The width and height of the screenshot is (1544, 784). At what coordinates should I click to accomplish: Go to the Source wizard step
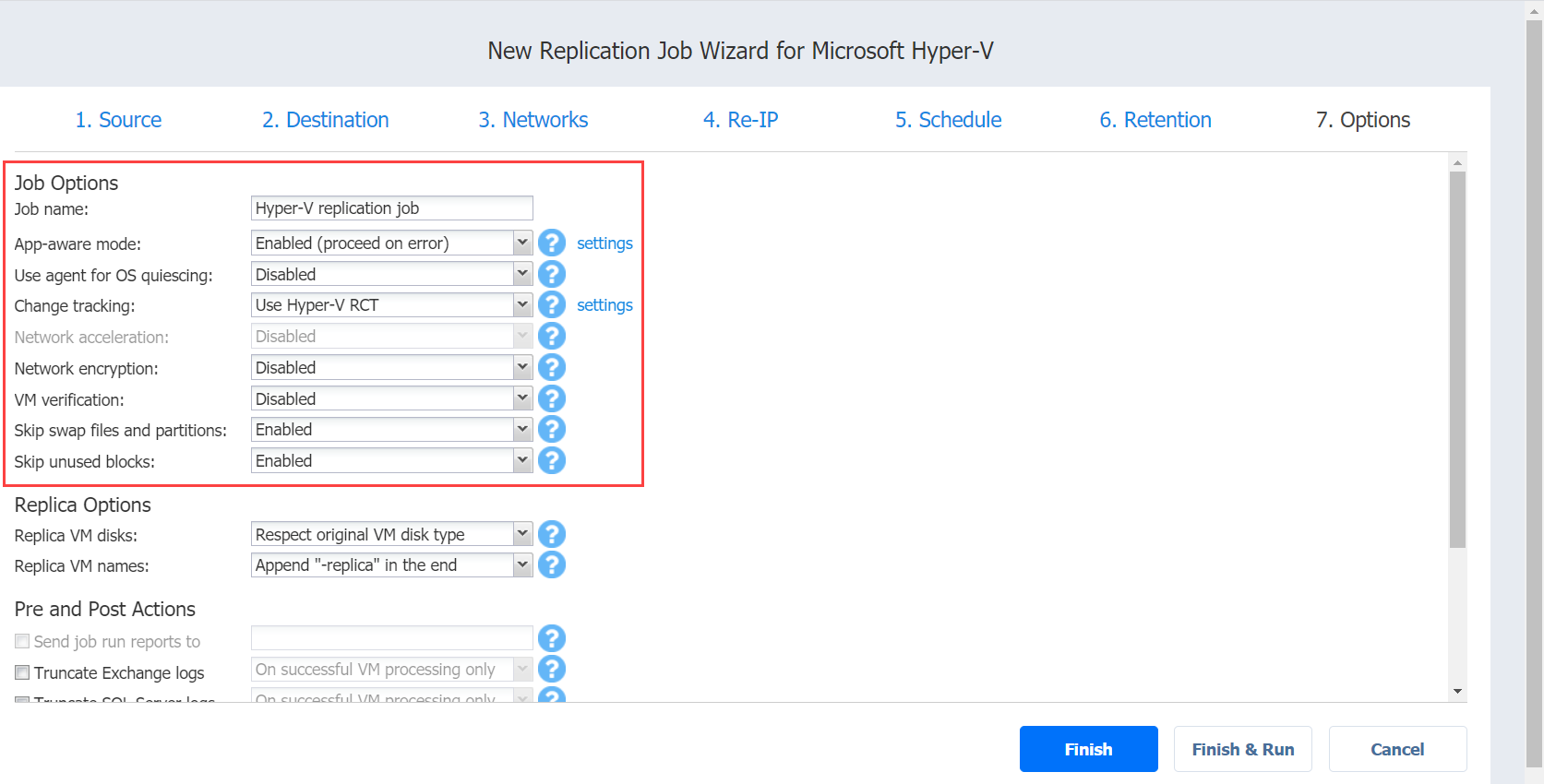point(118,120)
